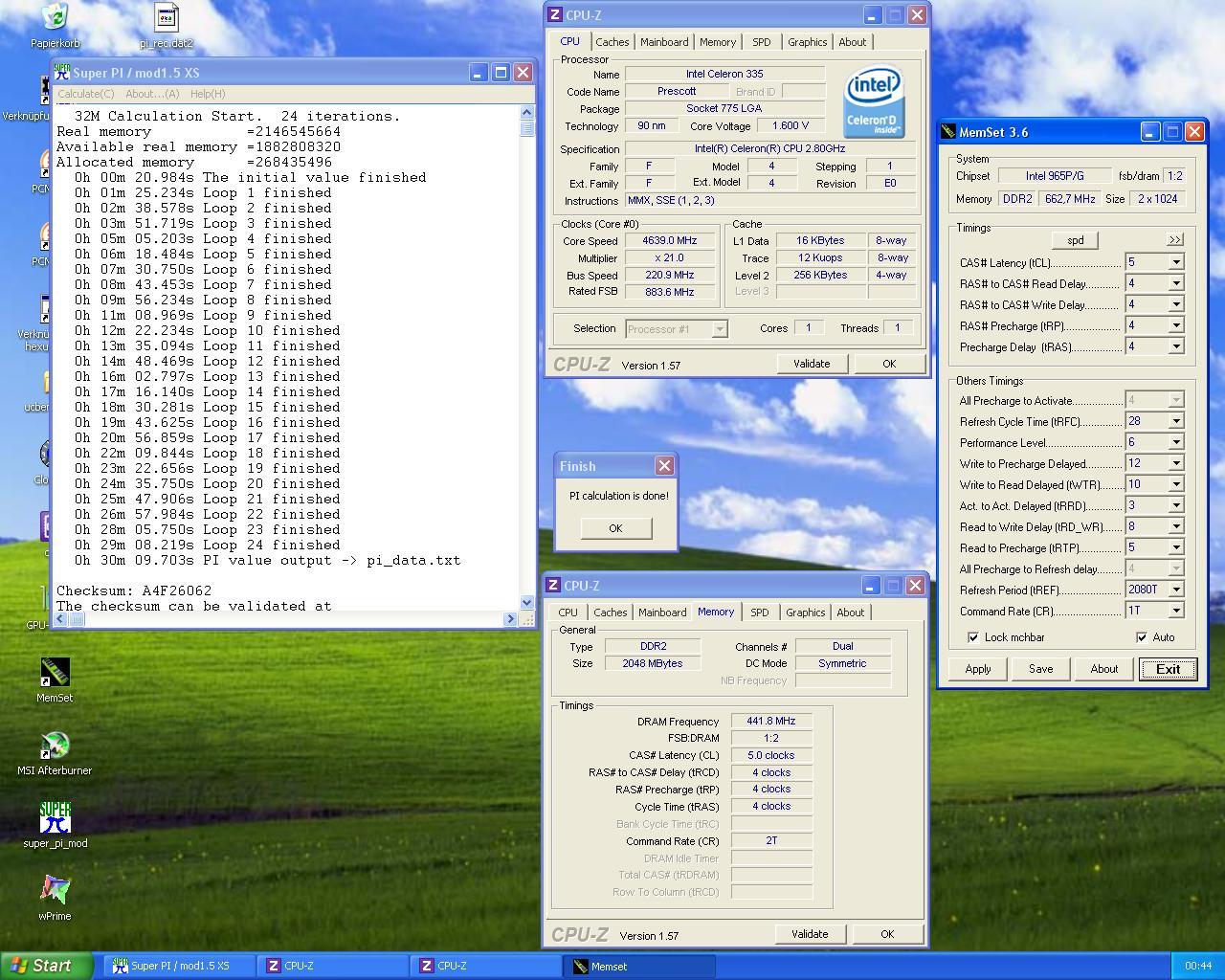Switch to Graphics tab in top CPU-Z
Image resolution: width=1225 pixels, height=980 pixels.
(x=808, y=42)
